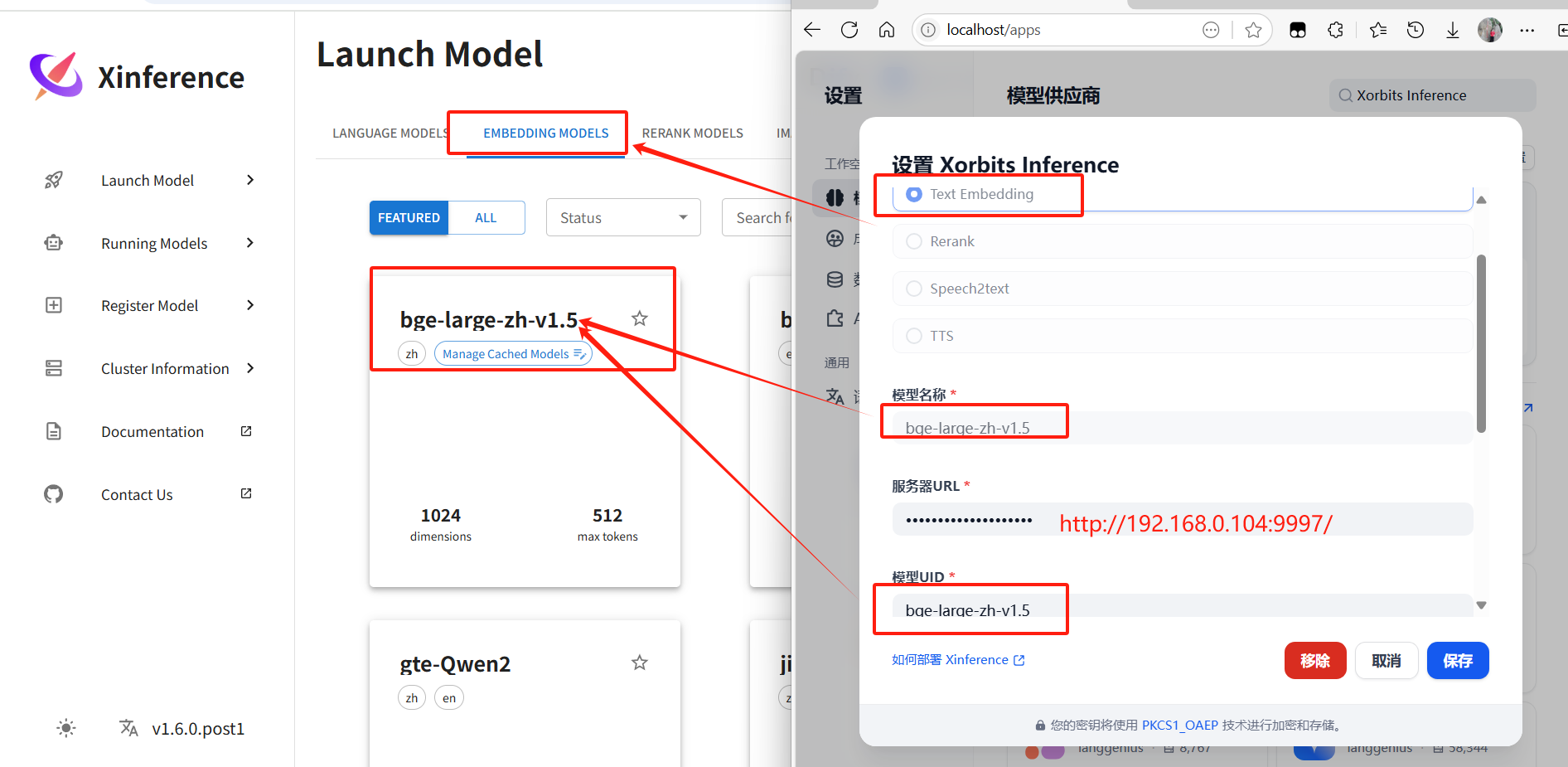Toggle the light/dark theme sun icon

66,728
